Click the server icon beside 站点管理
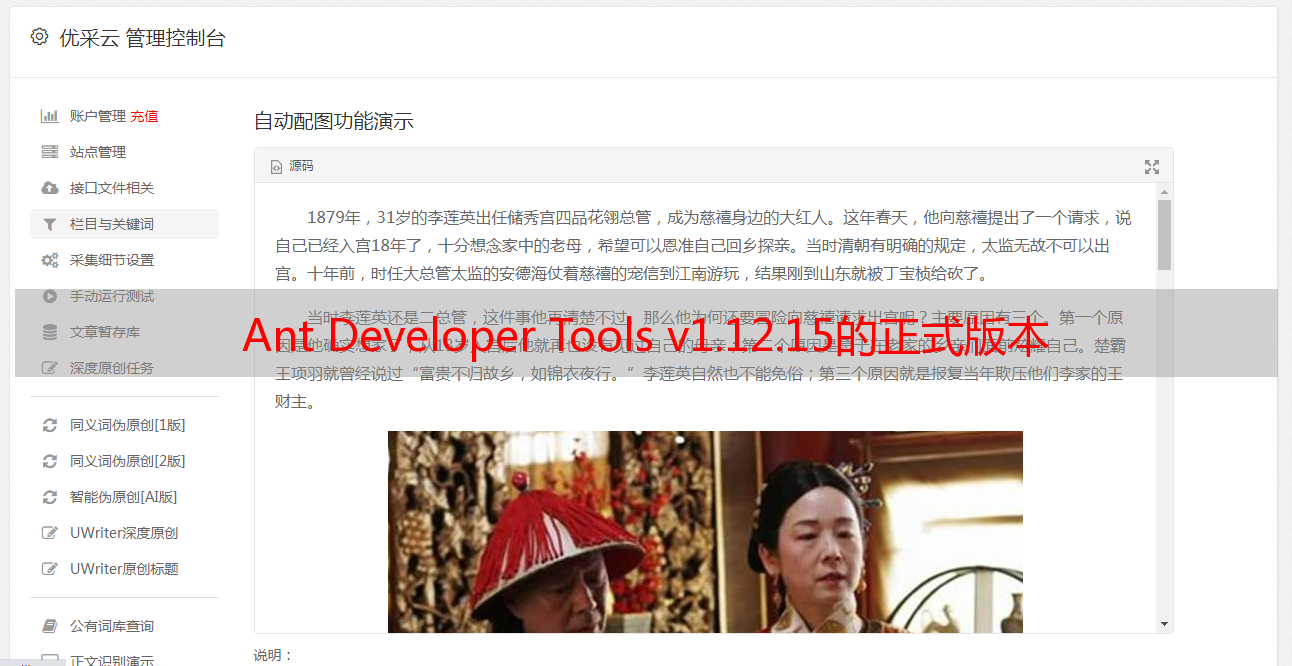1292x666 pixels. (x=49, y=152)
